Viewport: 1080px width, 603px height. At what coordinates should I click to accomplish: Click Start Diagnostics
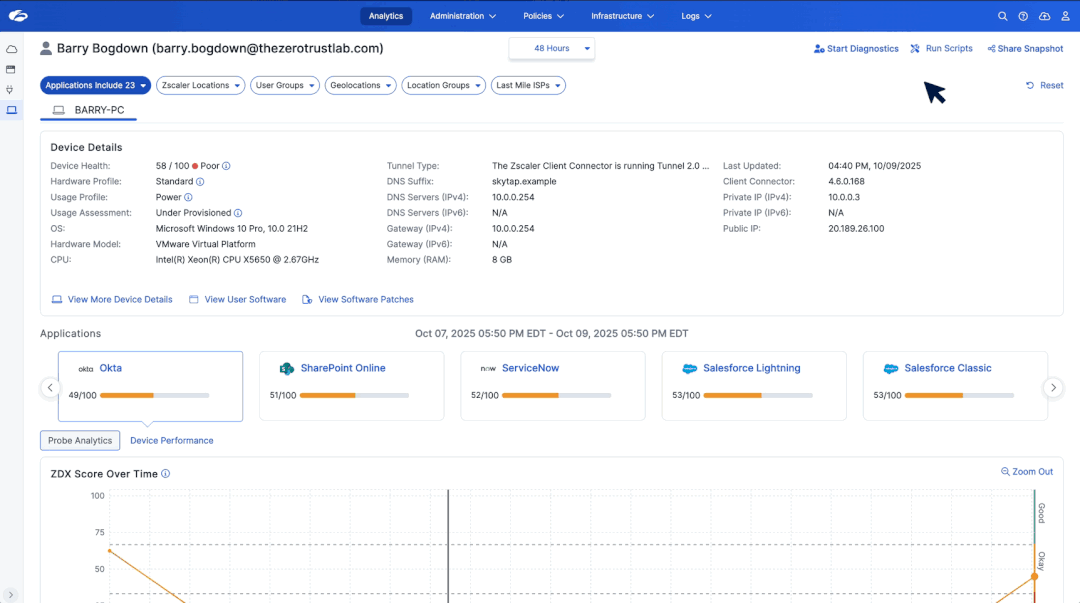856,49
